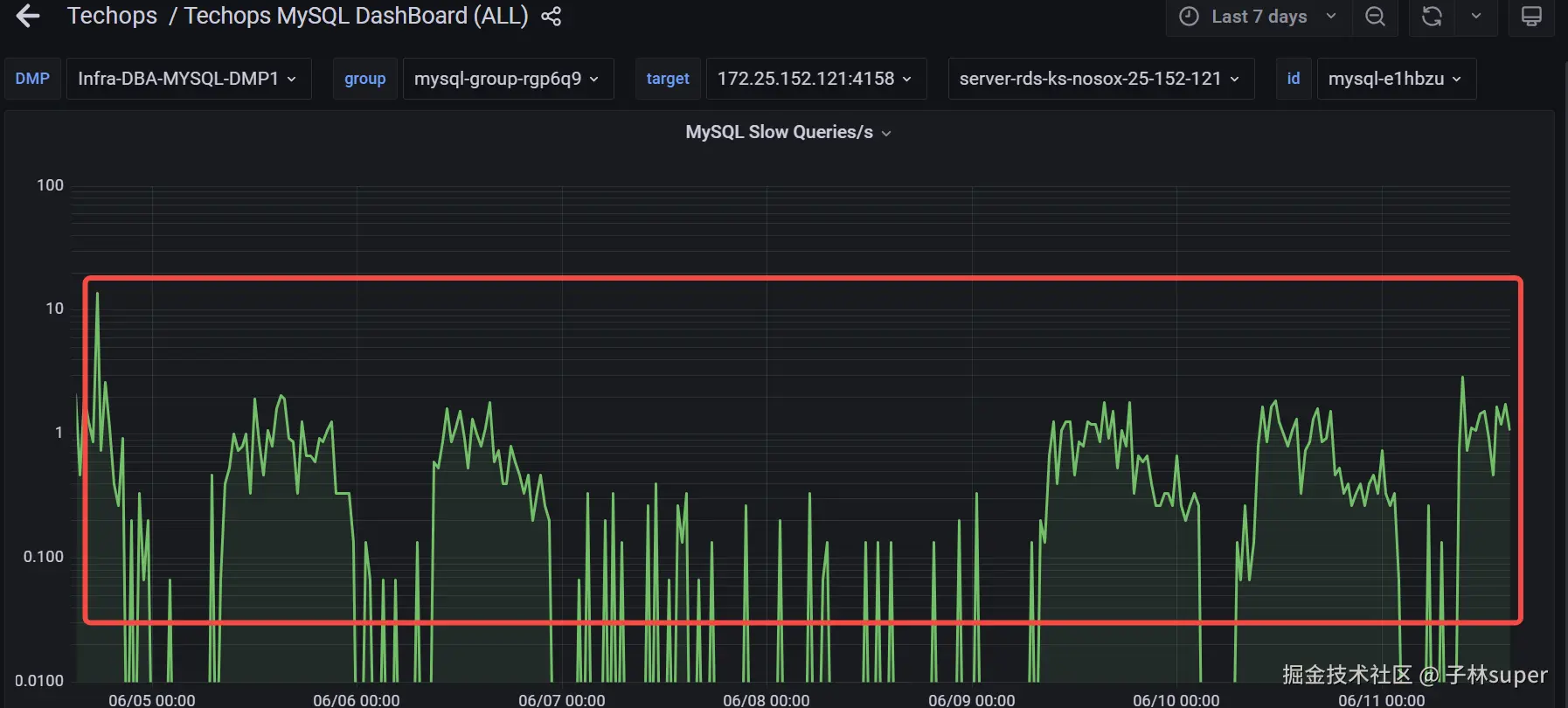The image size is (1568, 708).
Task: Click the target variable label
Action: (x=668, y=79)
